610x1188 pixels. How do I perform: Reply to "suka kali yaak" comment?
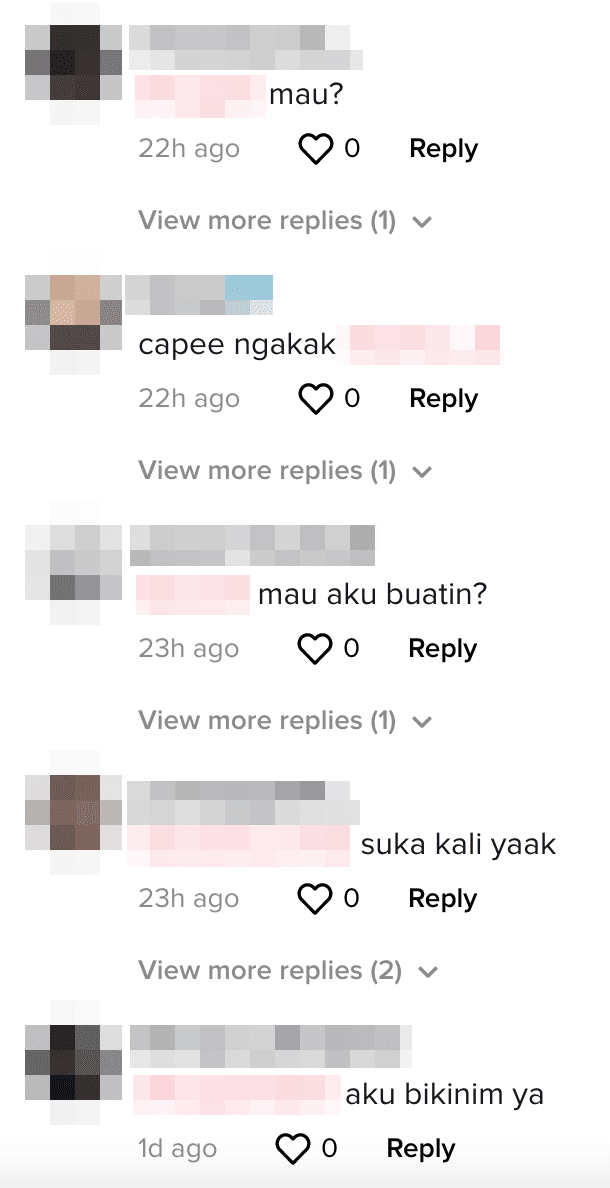pos(443,899)
